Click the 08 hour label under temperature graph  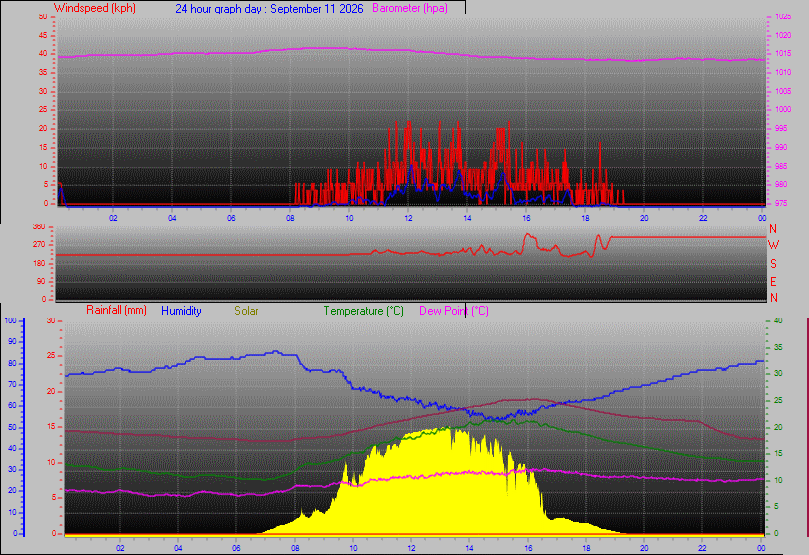click(x=295, y=548)
